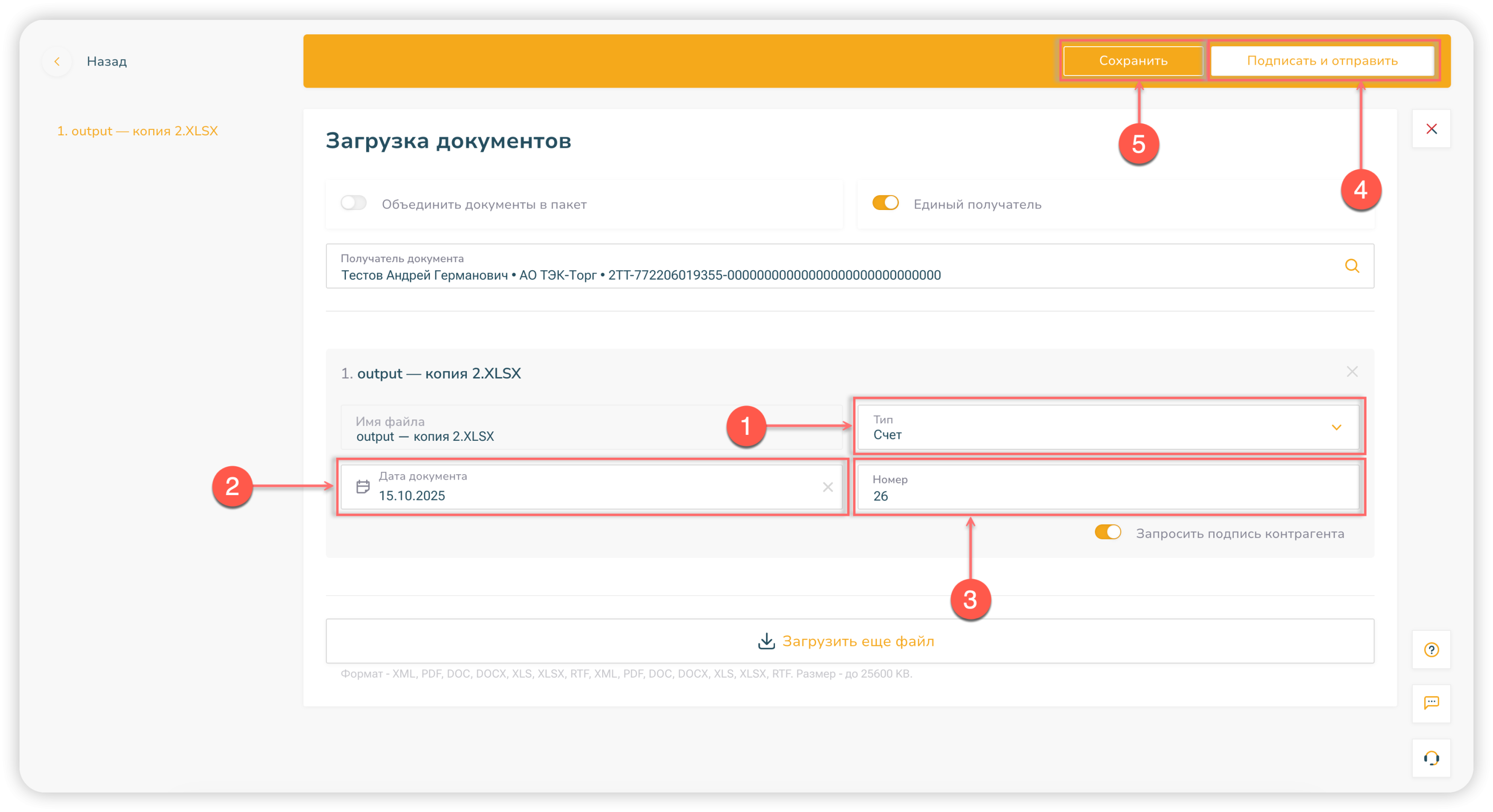Click the calendar icon in date field
The height and width of the screenshot is (812, 1493).
click(363, 486)
